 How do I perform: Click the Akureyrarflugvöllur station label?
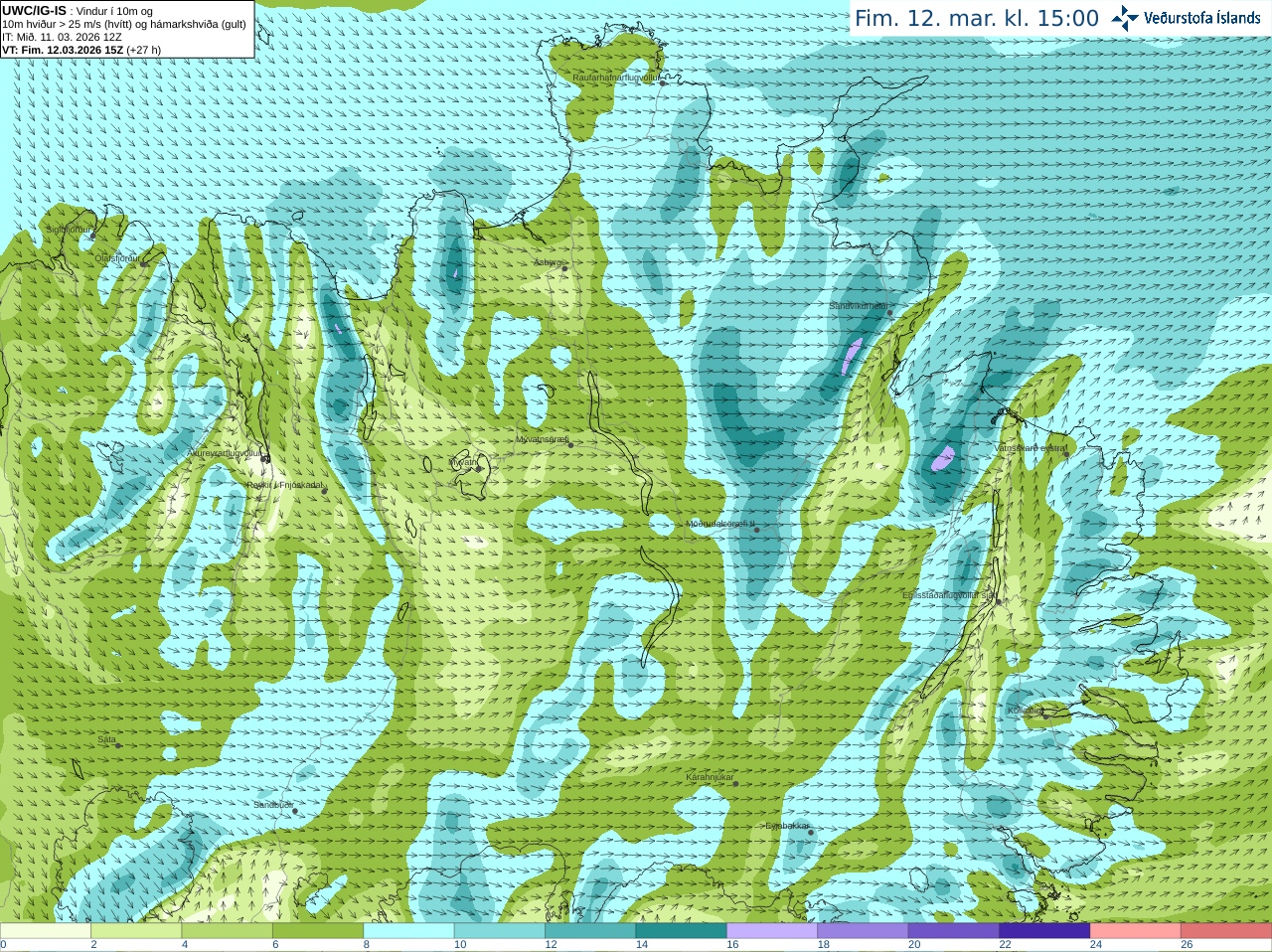[x=225, y=453]
